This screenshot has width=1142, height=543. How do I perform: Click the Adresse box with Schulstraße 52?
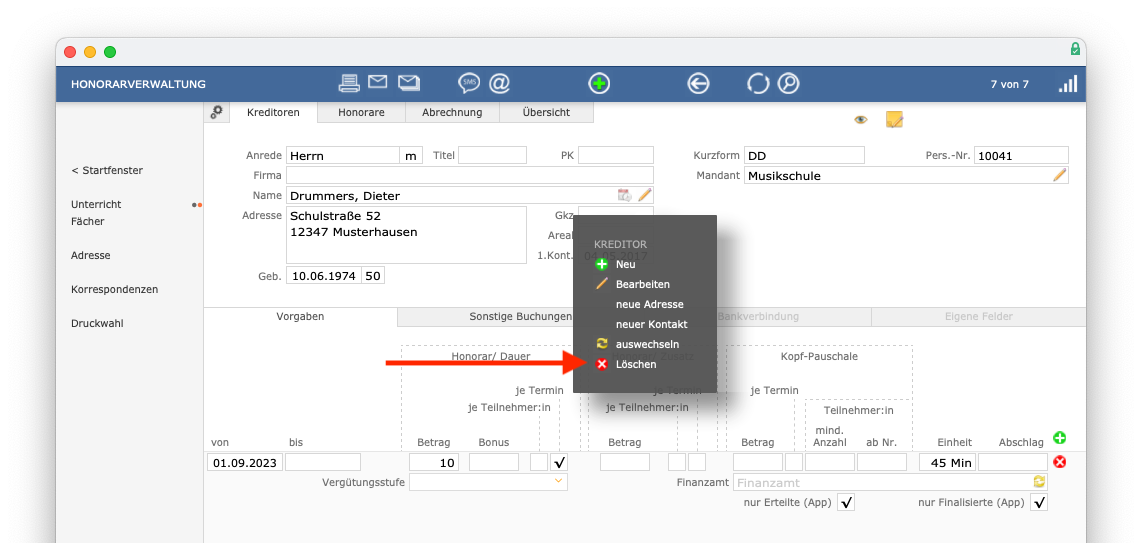point(406,234)
